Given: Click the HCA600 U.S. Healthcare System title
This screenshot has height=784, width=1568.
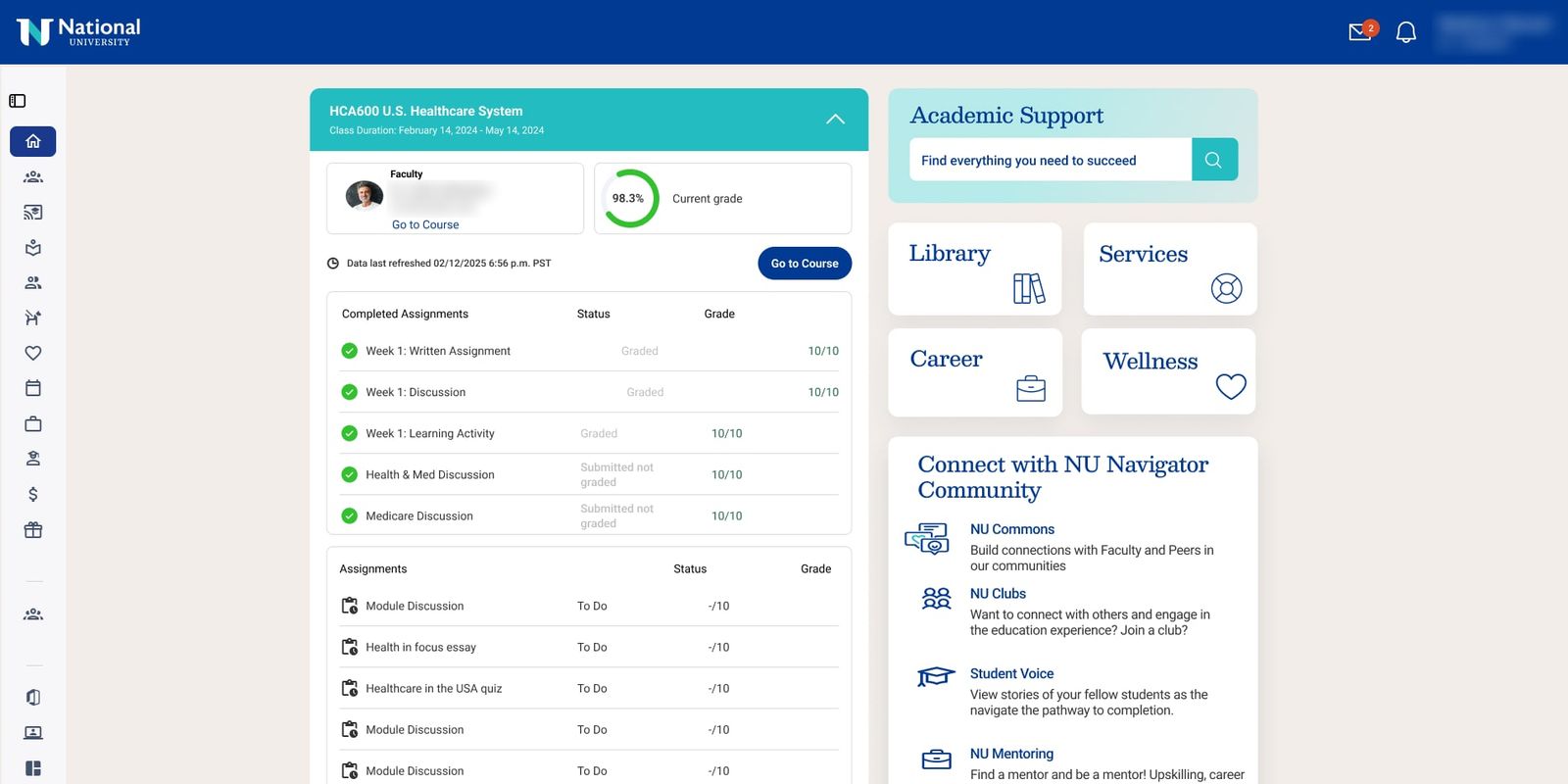Looking at the screenshot, I should coord(425,111).
